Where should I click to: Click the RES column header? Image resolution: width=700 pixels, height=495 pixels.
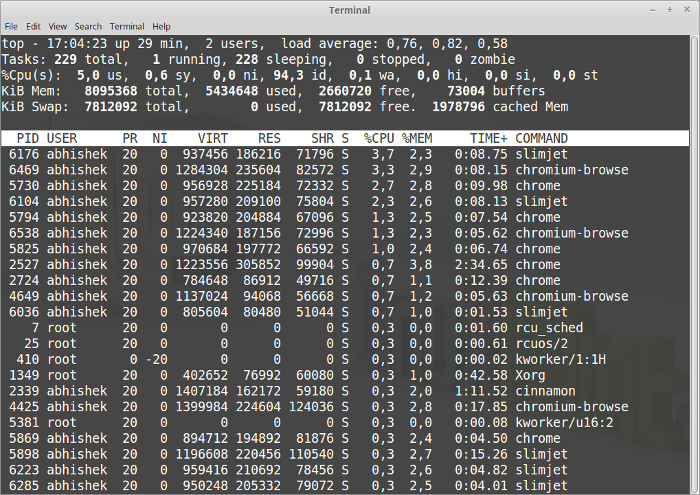pyautogui.click(x=269, y=138)
